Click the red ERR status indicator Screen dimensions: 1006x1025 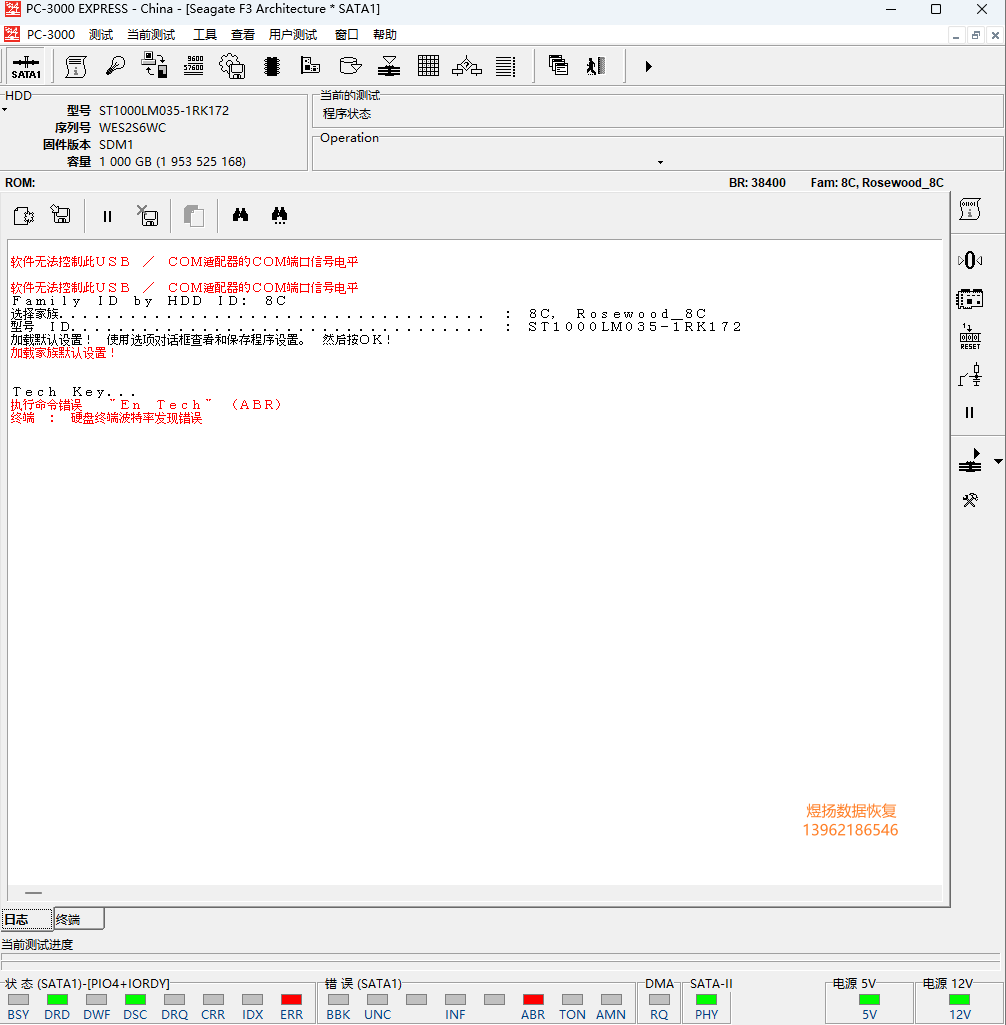[x=292, y=1000]
